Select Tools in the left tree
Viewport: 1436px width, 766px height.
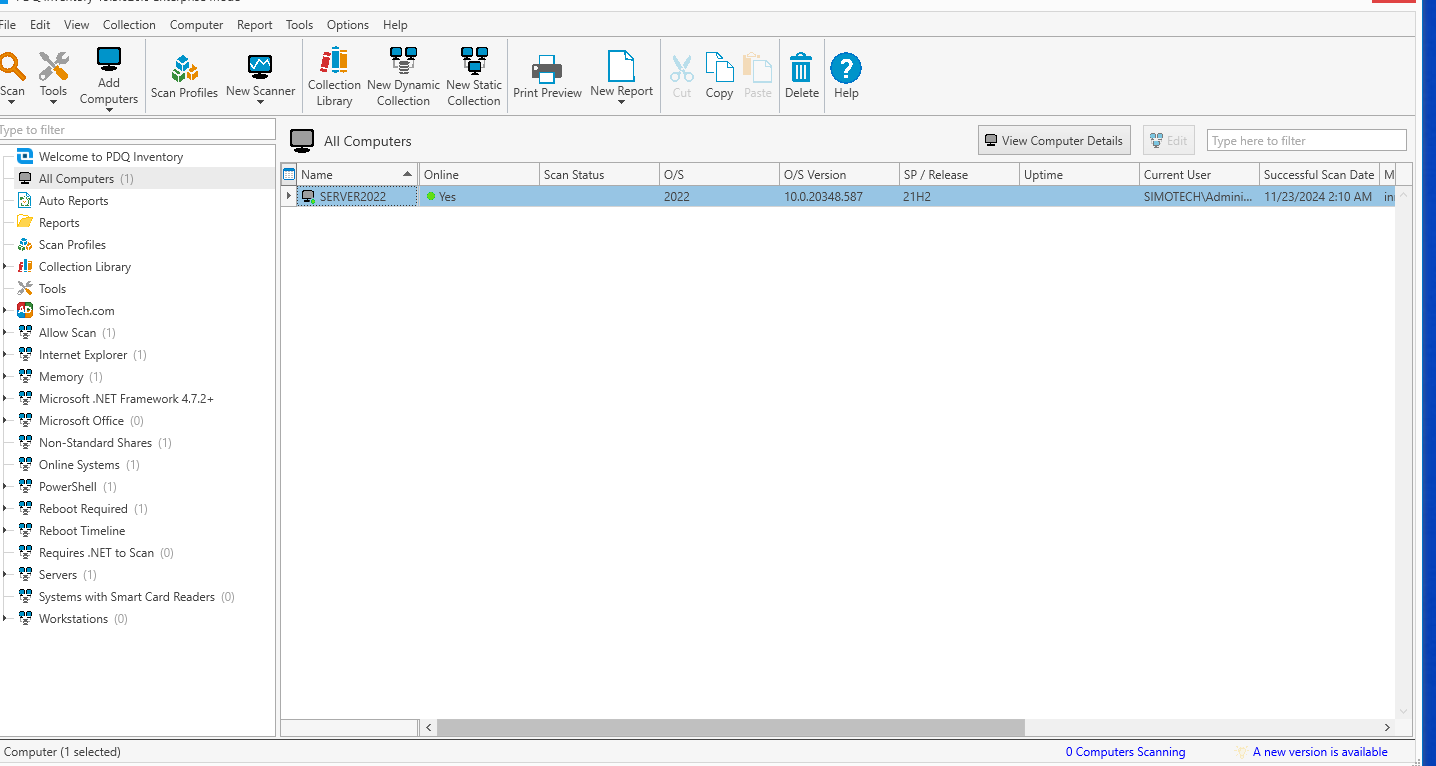pyautogui.click(x=52, y=289)
